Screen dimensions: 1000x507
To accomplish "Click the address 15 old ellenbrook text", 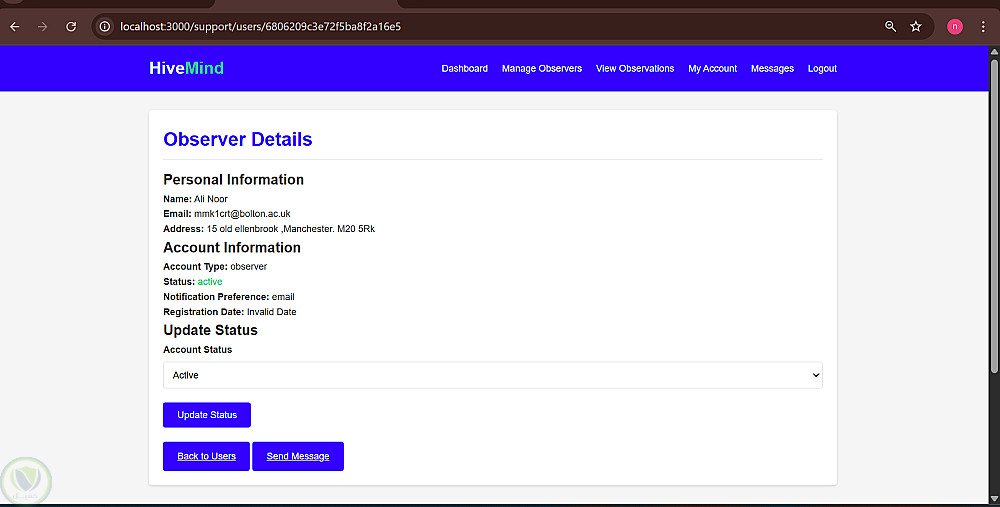I will (x=291, y=228).
